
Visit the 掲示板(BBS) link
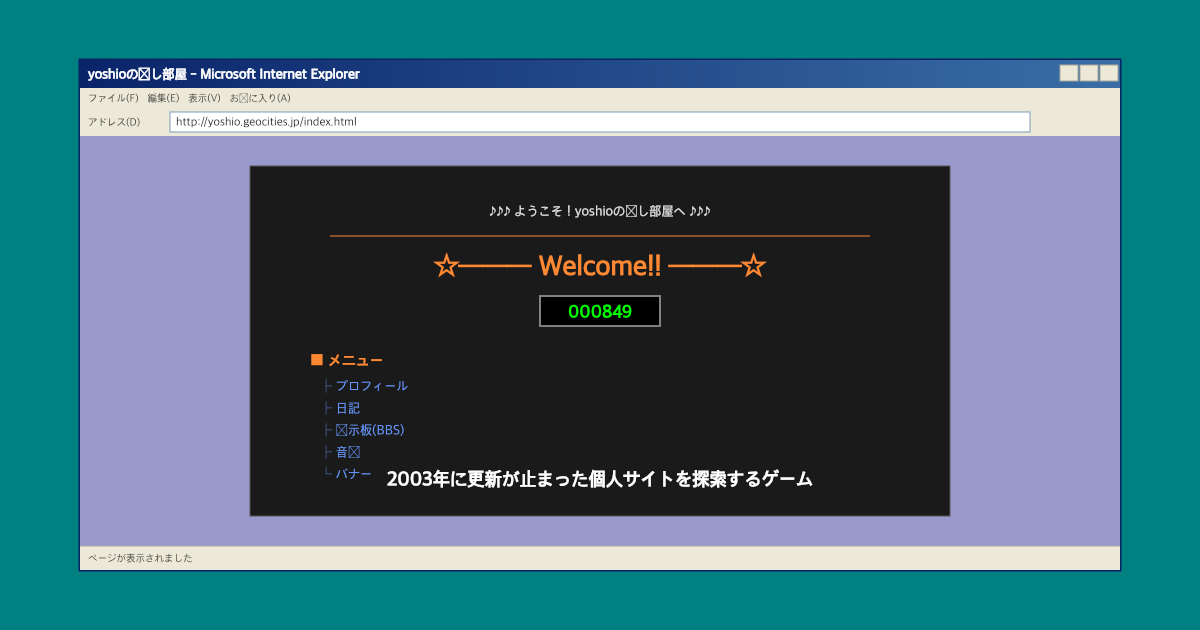tap(369, 429)
